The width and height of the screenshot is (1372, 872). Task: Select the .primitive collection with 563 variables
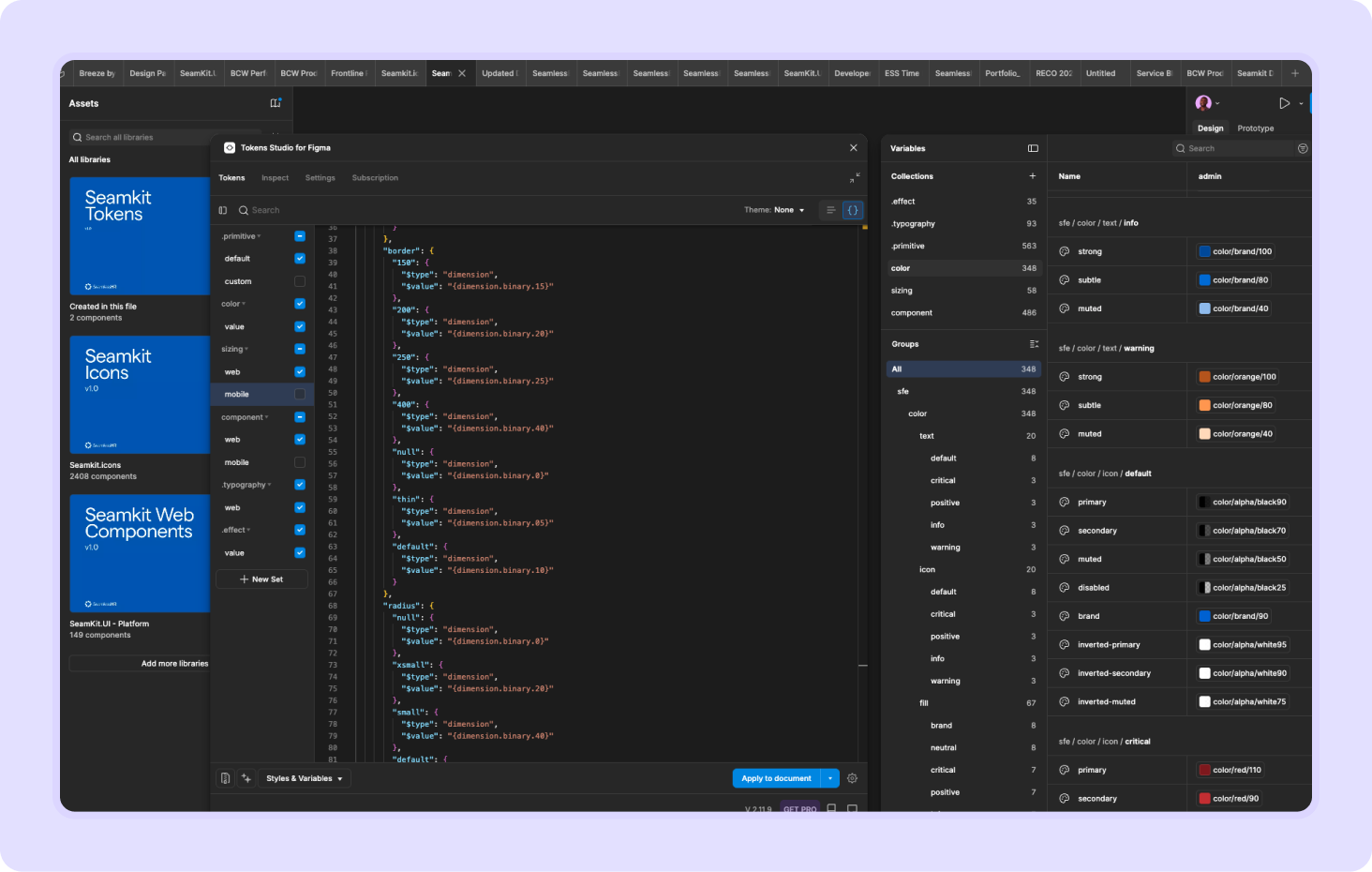[962, 246]
